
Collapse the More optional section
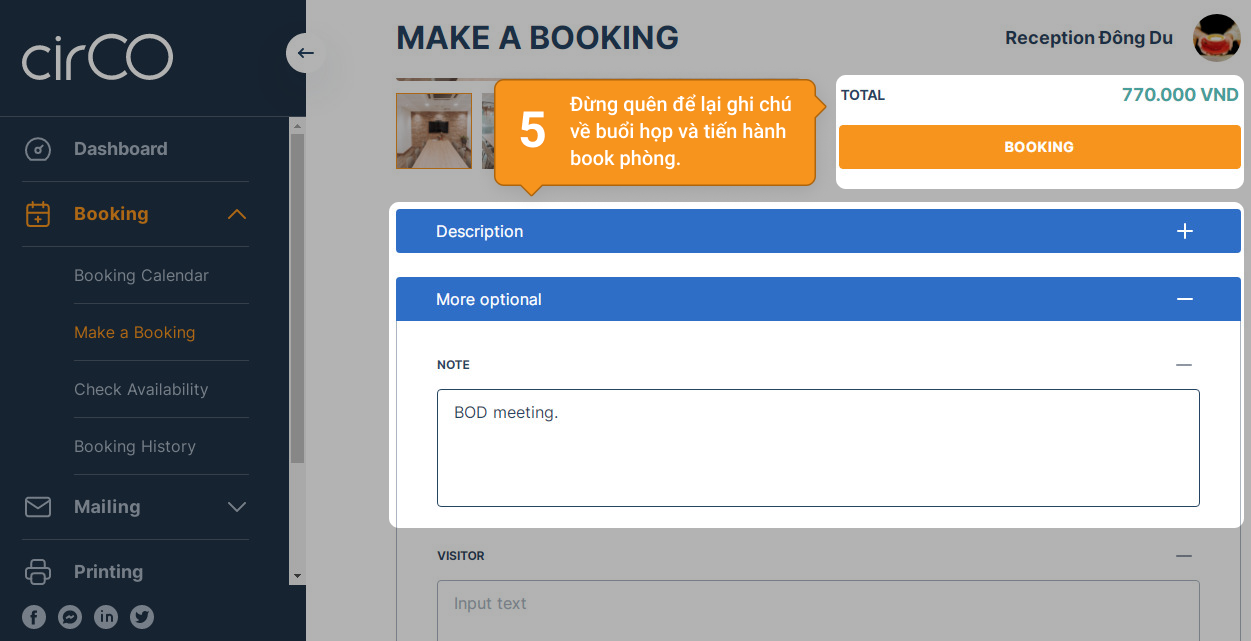coord(1185,299)
